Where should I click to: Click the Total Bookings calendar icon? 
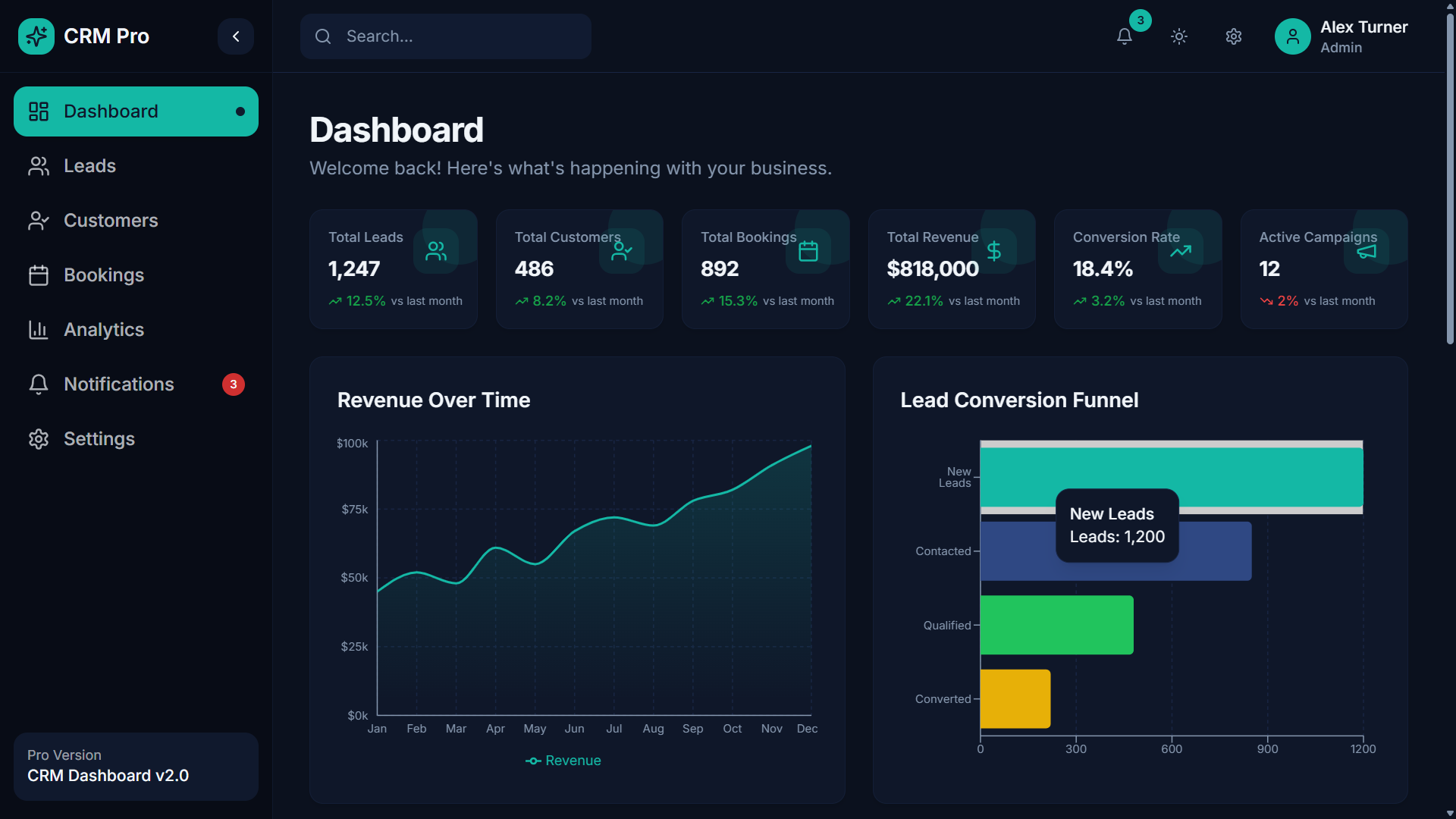pyautogui.click(x=808, y=251)
